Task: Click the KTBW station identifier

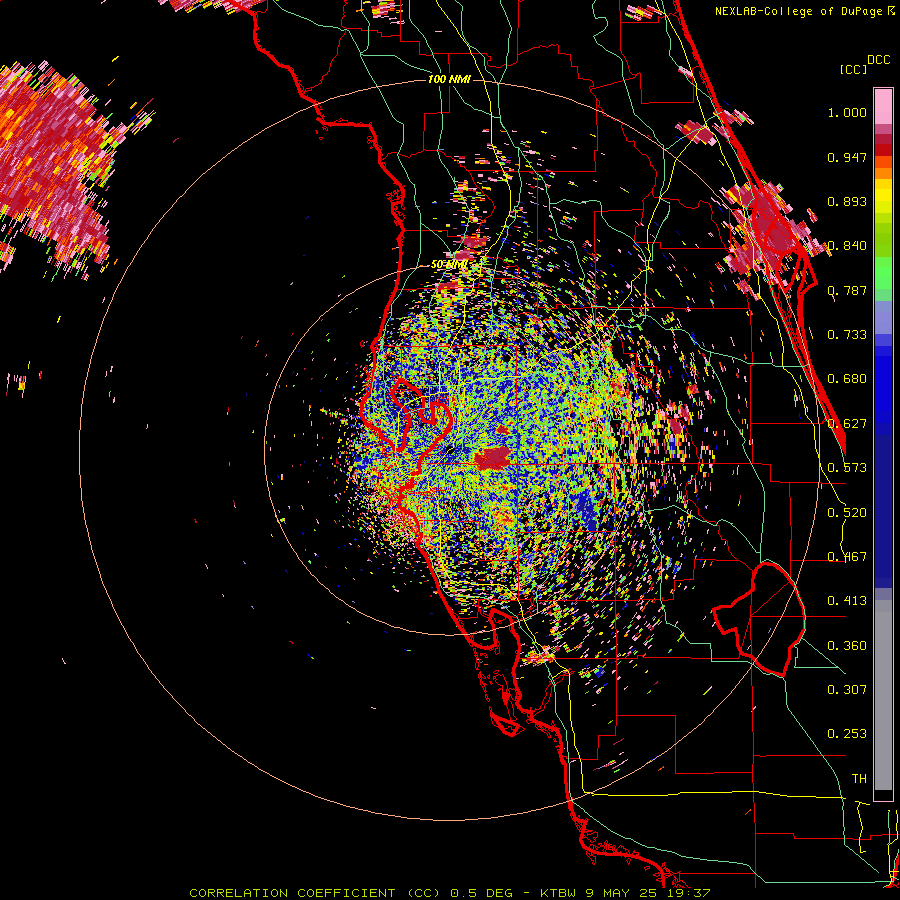Action: point(560,893)
